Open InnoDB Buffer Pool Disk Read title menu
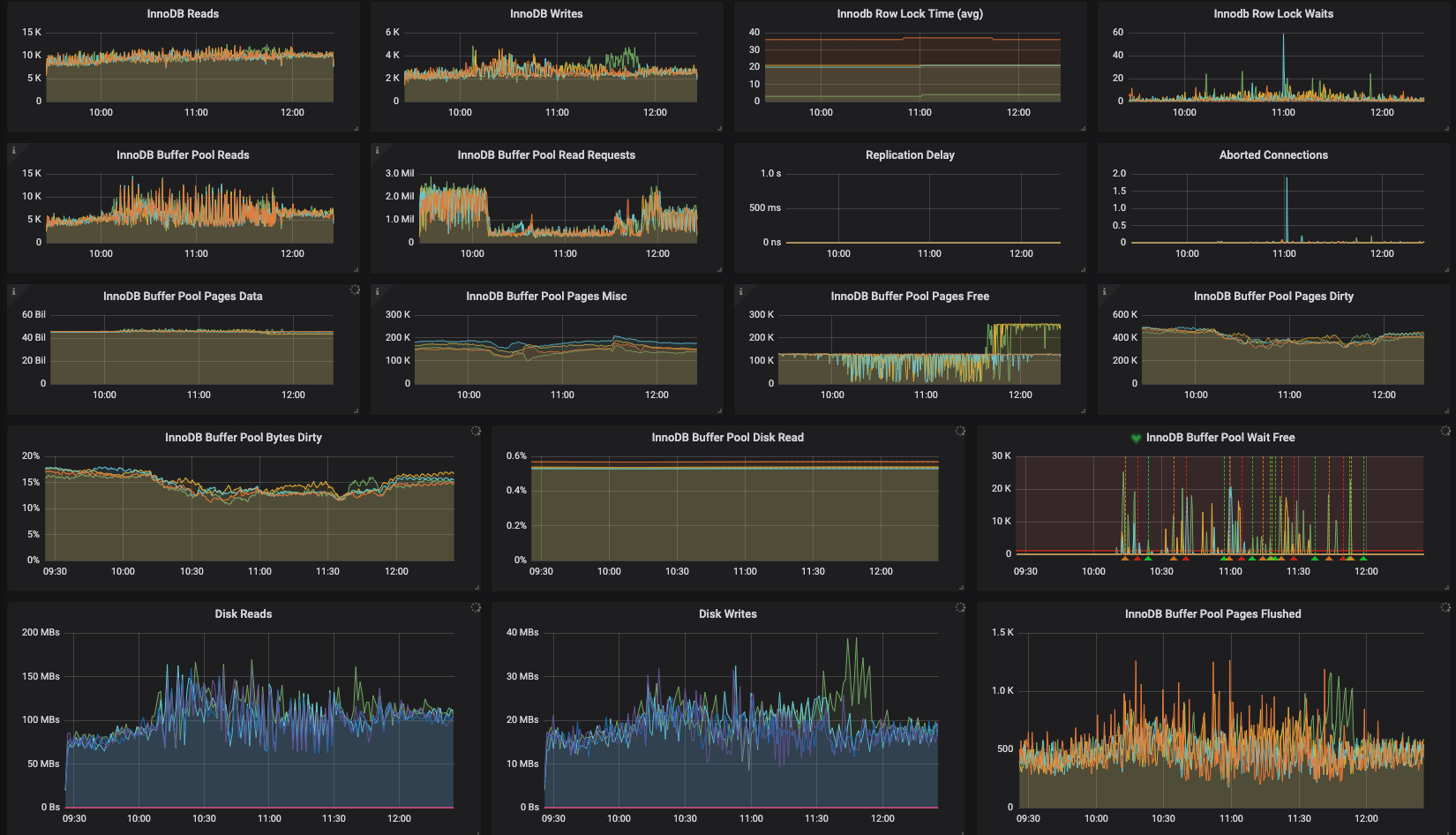1456x835 pixels. coord(728,438)
